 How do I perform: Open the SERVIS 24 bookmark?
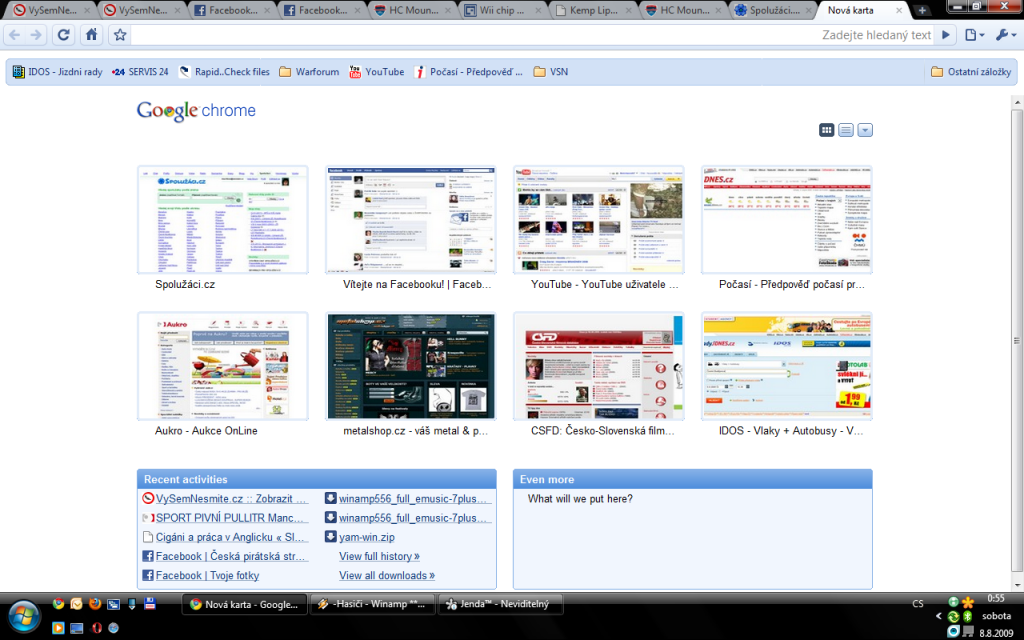[x=140, y=72]
